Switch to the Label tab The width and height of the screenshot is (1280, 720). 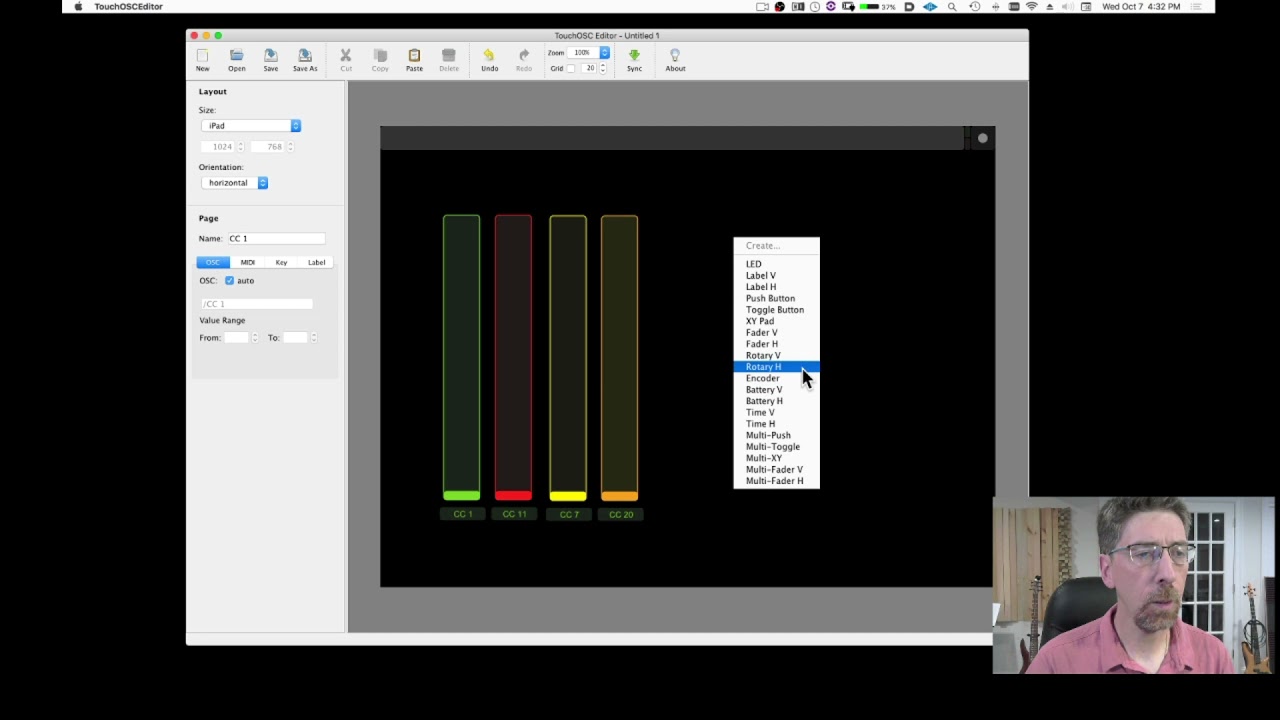click(x=316, y=262)
